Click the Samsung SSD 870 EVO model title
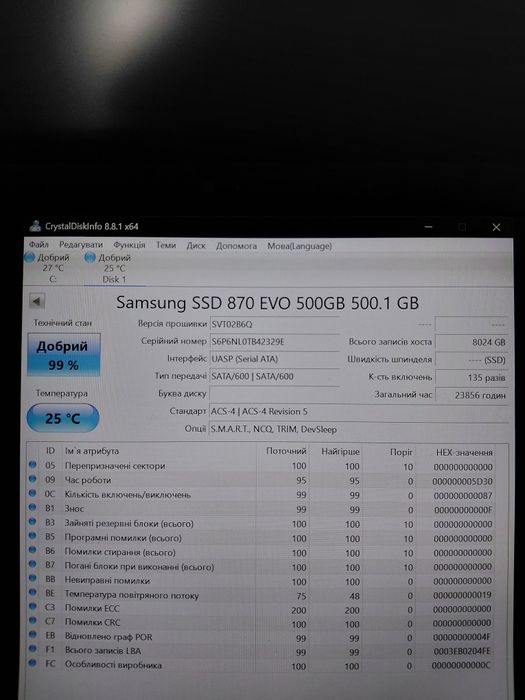The height and width of the screenshot is (700, 525). [x=267, y=303]
